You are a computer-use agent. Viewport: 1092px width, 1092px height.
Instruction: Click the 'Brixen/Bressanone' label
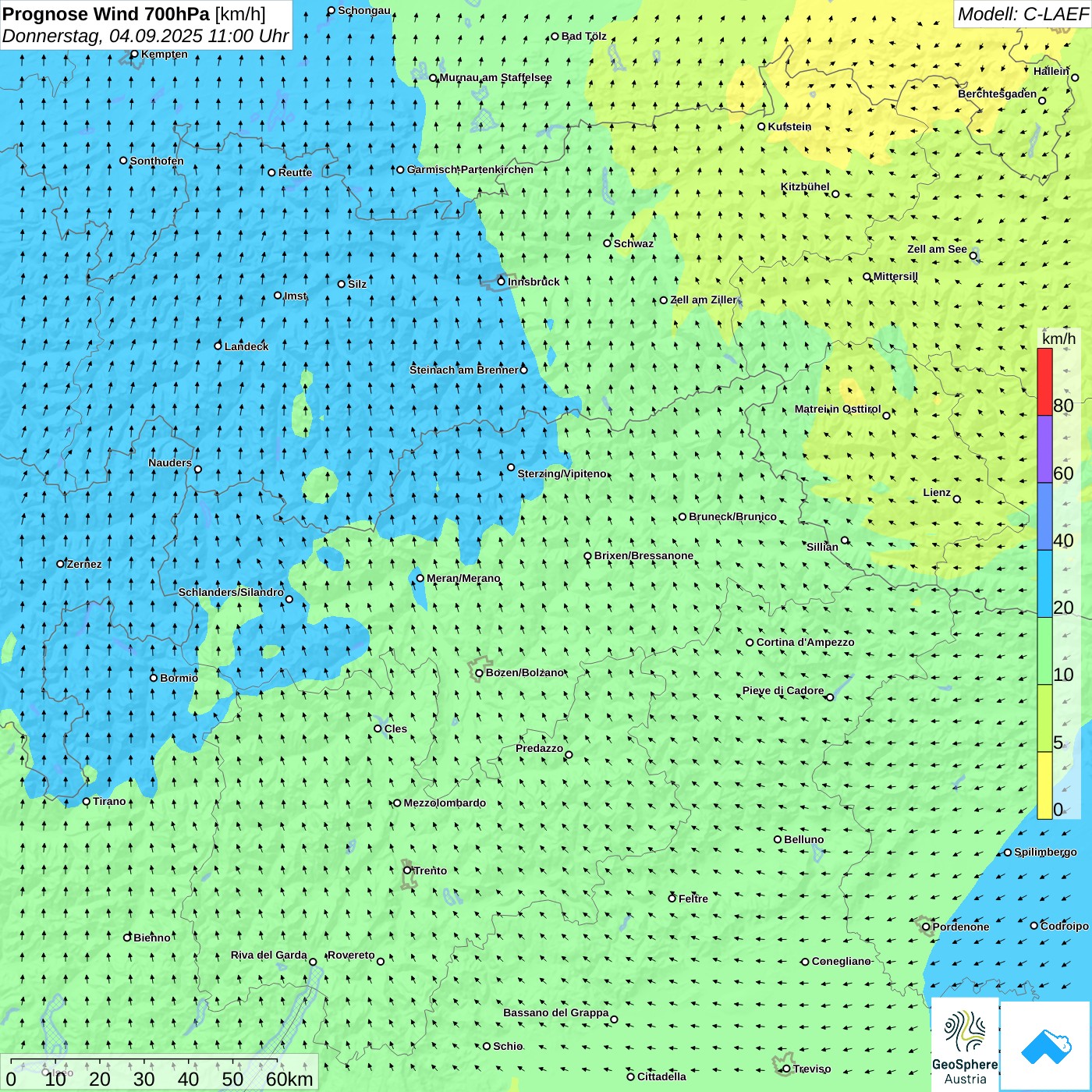(x=643, y=555)
